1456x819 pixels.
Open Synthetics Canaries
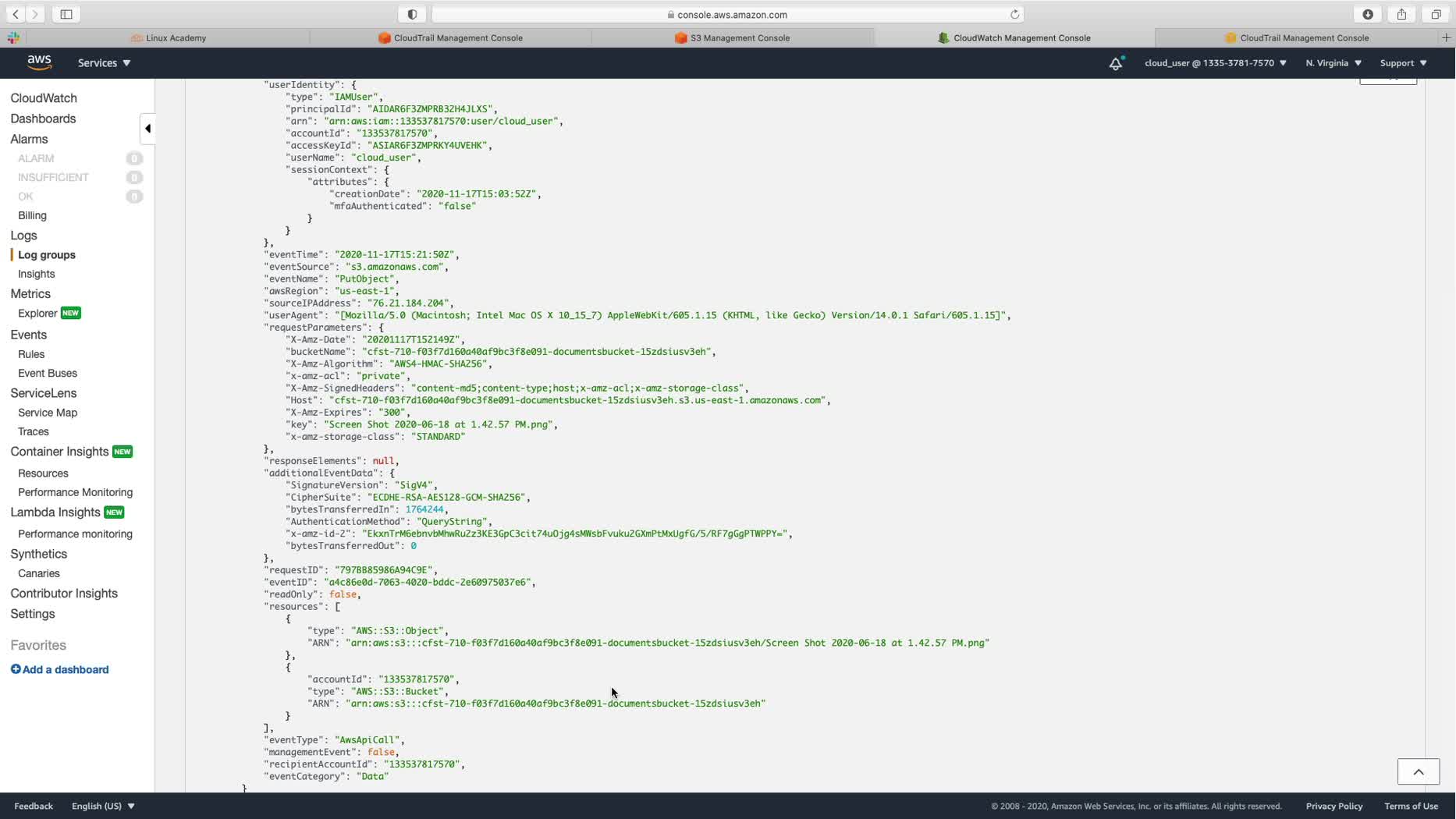[39, 573]
